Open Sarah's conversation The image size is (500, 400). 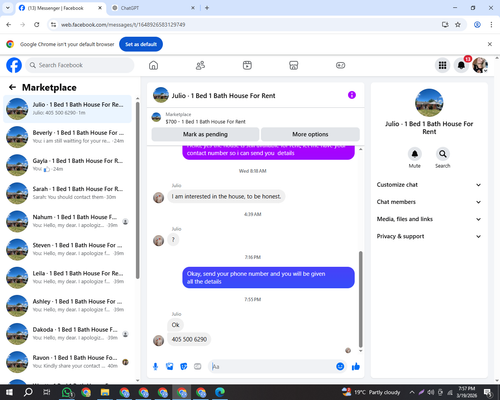point(67,193)
